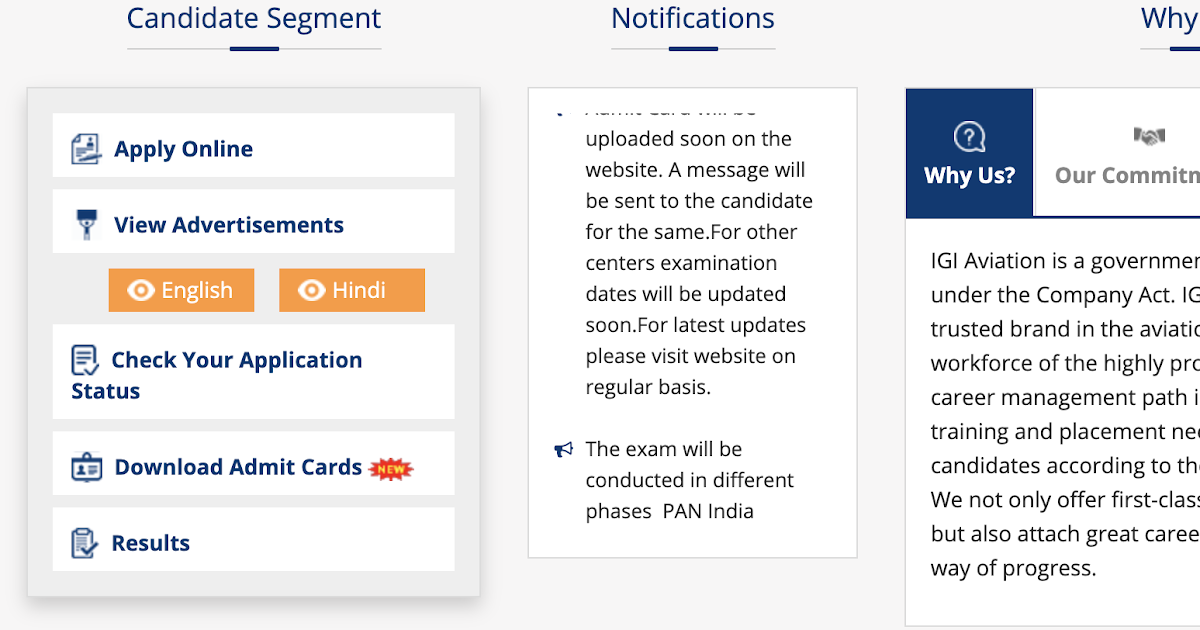Click eye icon on Hindi button
This screenshot has height=630, width=1200.
(312, 290)
